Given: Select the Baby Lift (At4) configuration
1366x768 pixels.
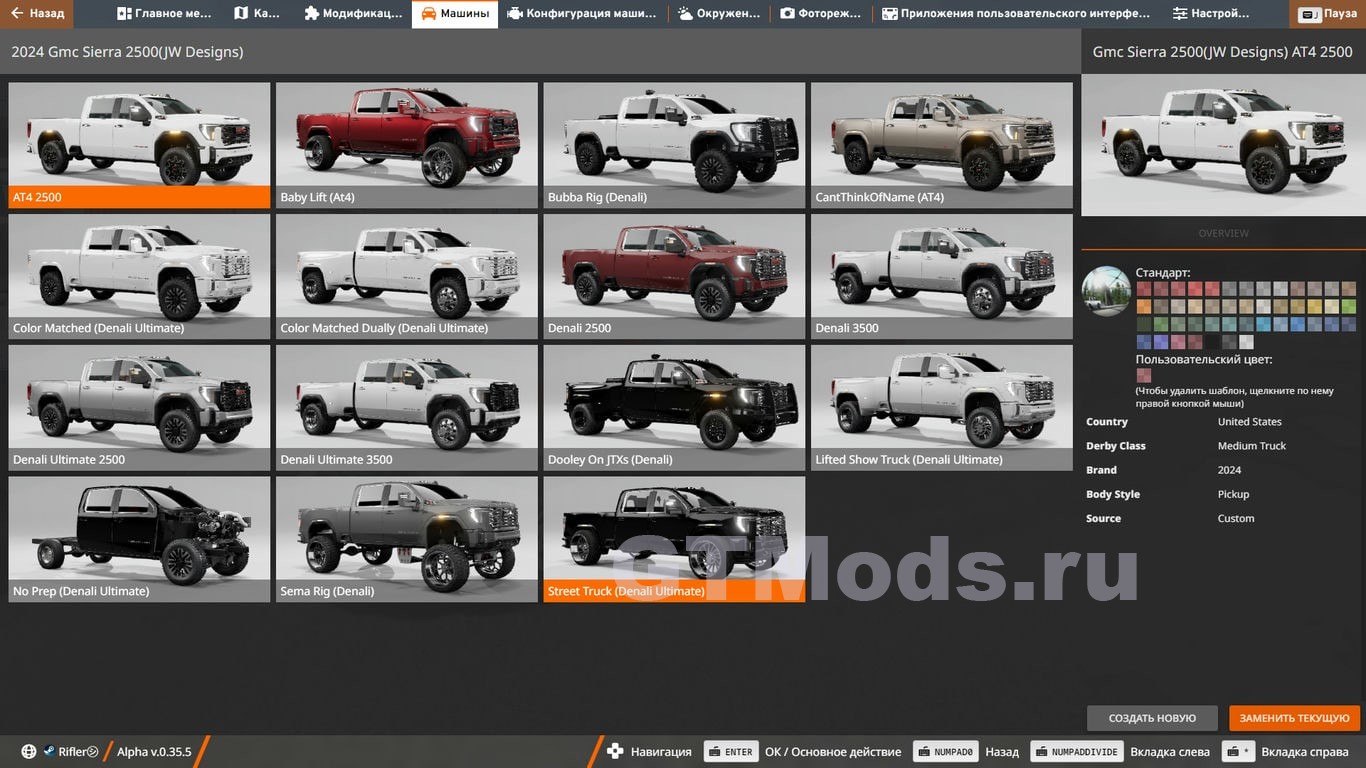Looking at the screenshot, I should coord(407,145).
